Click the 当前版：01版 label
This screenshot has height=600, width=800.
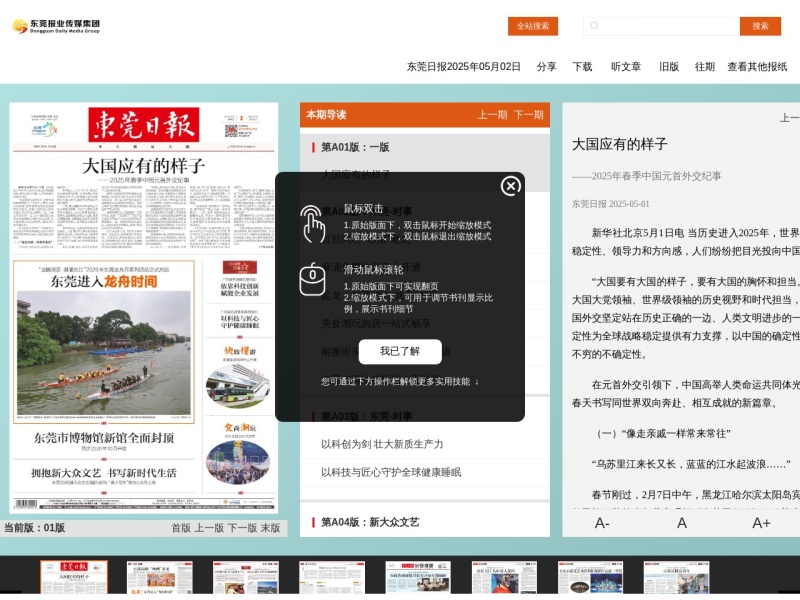[34, 528]
